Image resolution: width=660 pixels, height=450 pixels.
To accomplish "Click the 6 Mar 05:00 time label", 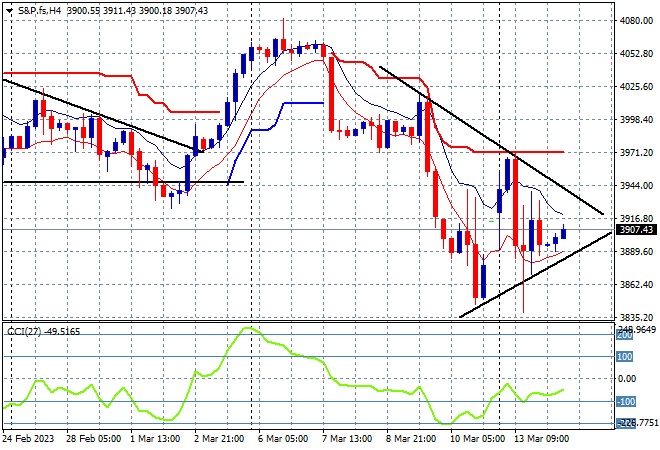I will pos(283,439).
